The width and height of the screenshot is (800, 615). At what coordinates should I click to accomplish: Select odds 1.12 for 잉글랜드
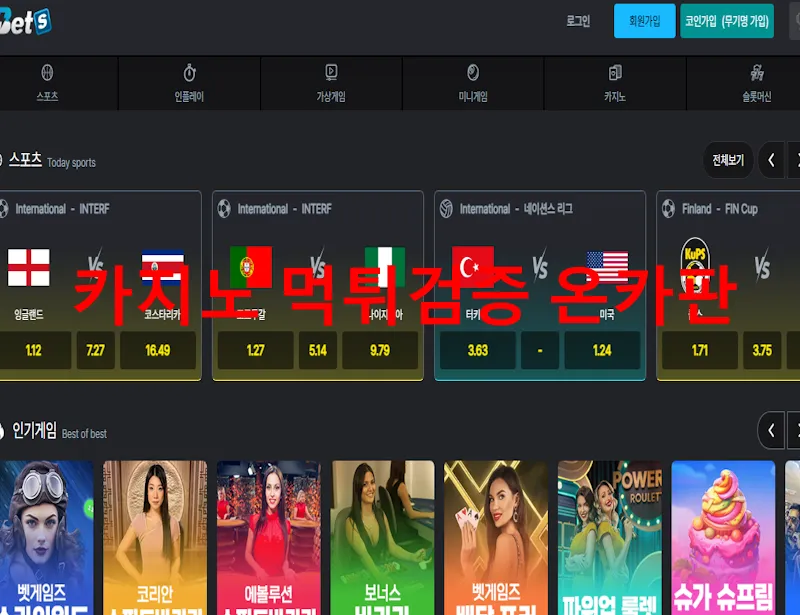pos(34,350)
